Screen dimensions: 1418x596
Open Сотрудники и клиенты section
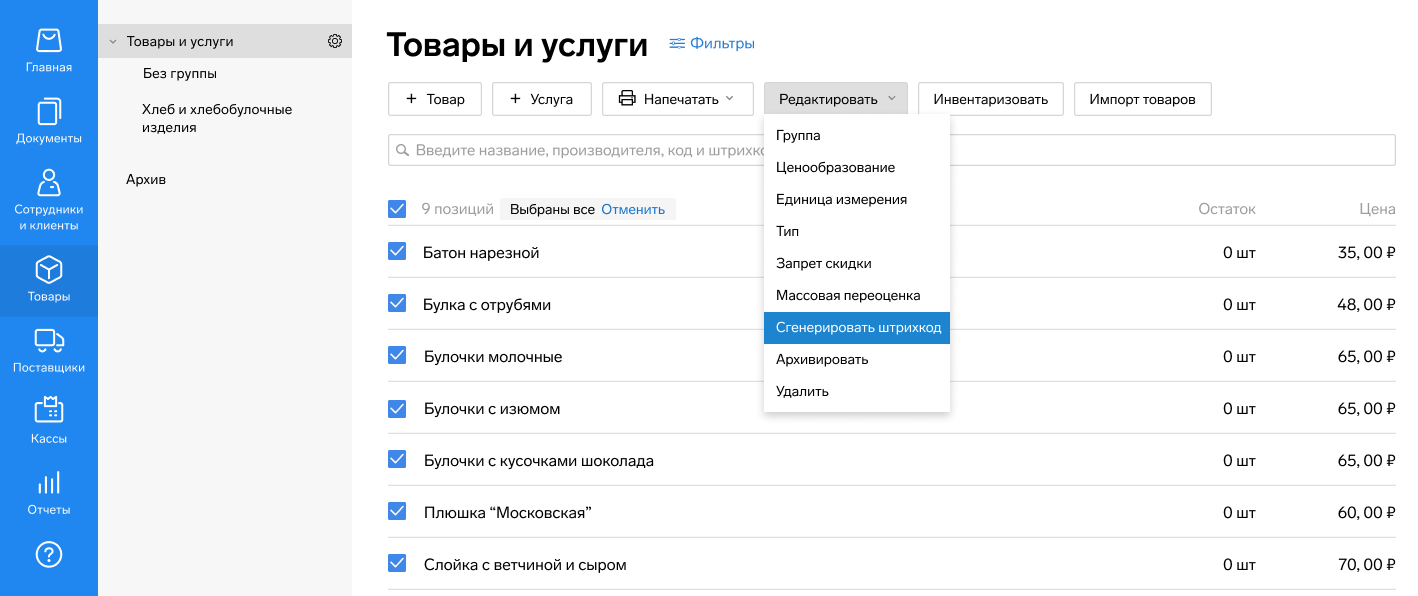point(49,201)
